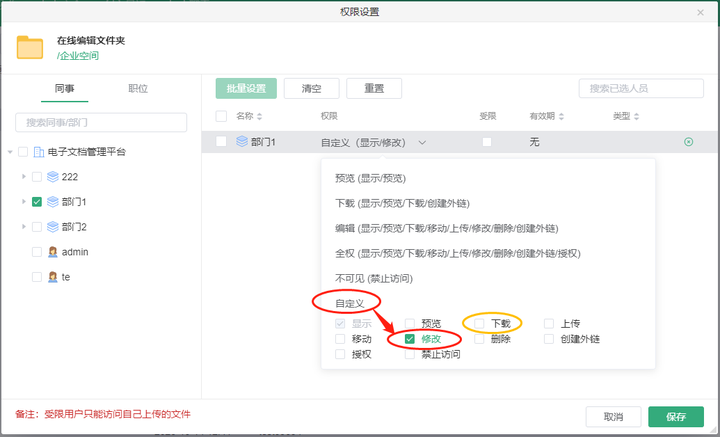Screen dimensions: 720x437
Task: Click the te user avatar icon
Action: click(53, 277)
